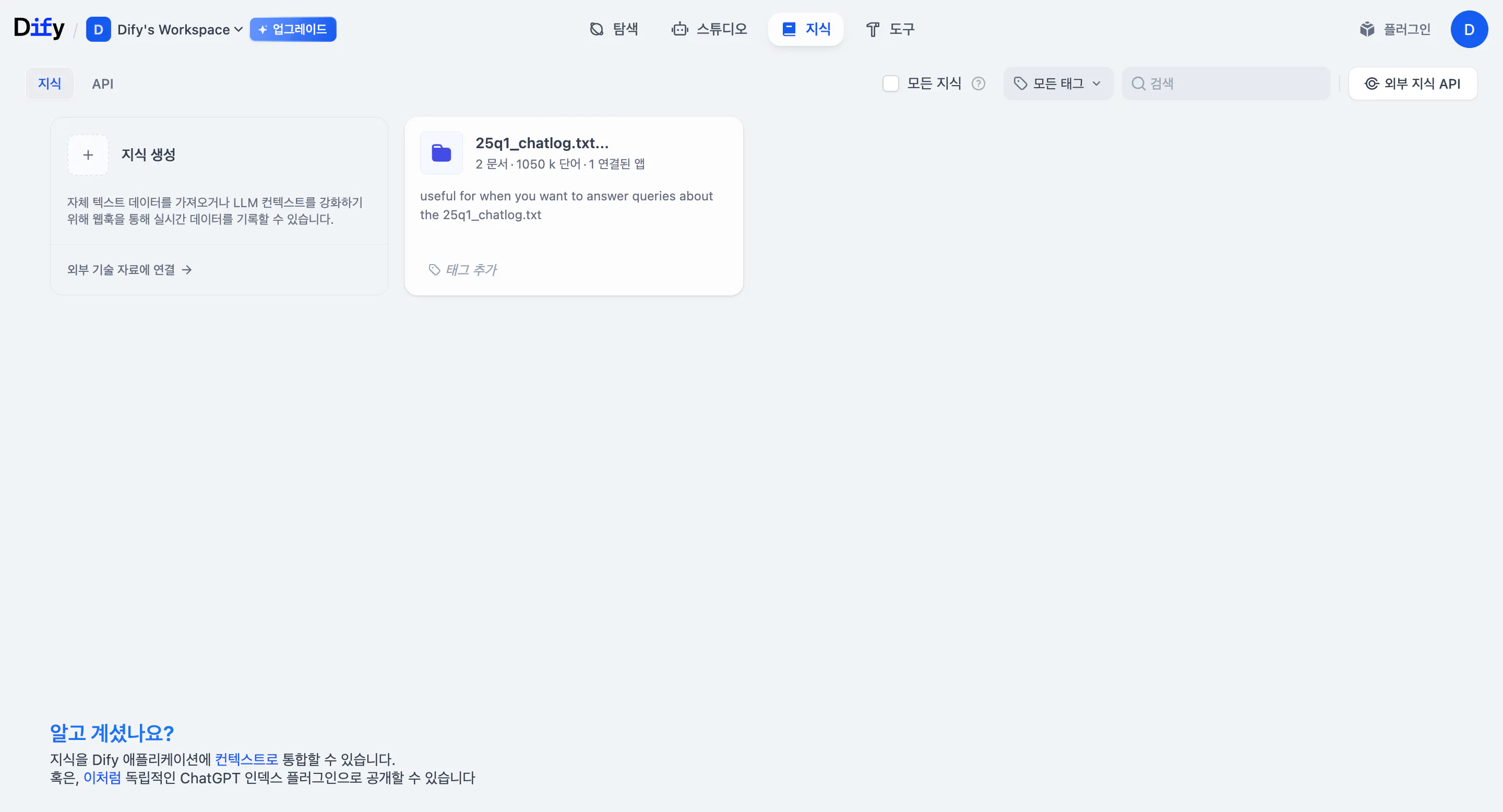Click the 도구 hammer icon
Screen dimensions: 1503x812
click(x=872, y=29)
